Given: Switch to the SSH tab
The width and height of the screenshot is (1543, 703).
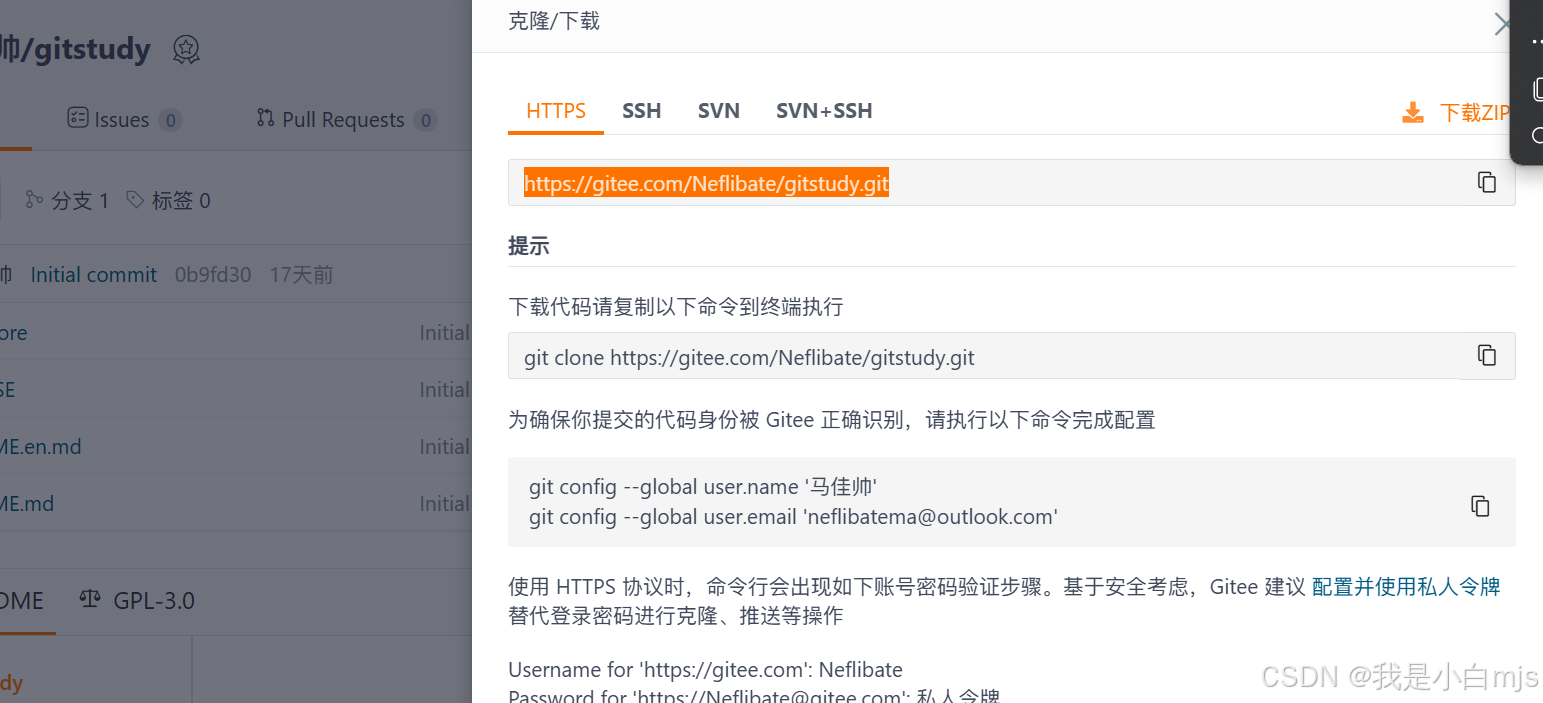Looking at the screenshot, I should pos(641,111).
